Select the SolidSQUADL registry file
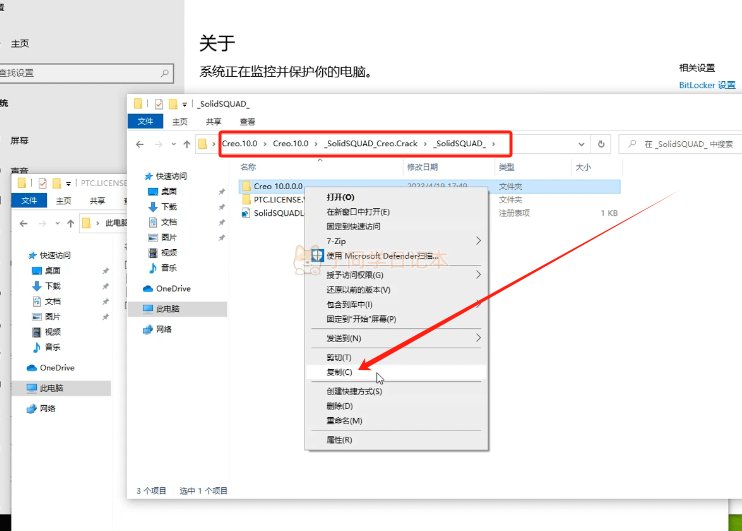The image size is (742, 531). (x=273, y=213)
